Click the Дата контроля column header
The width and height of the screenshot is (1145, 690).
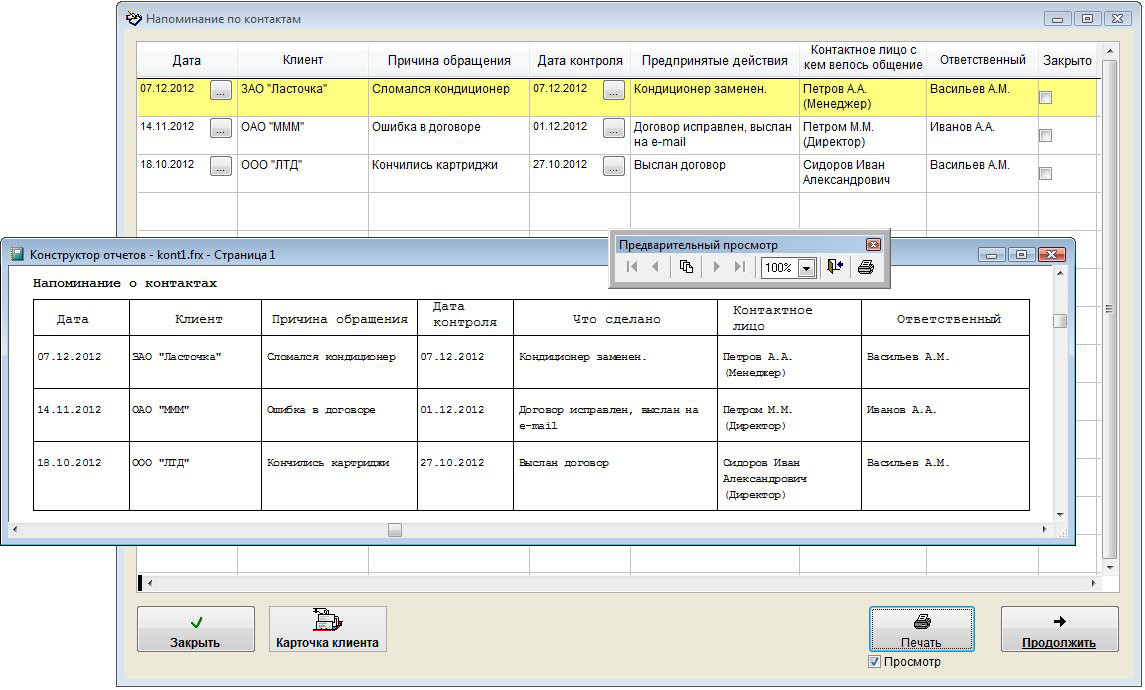pyautogui.click(x=579, y=60)
